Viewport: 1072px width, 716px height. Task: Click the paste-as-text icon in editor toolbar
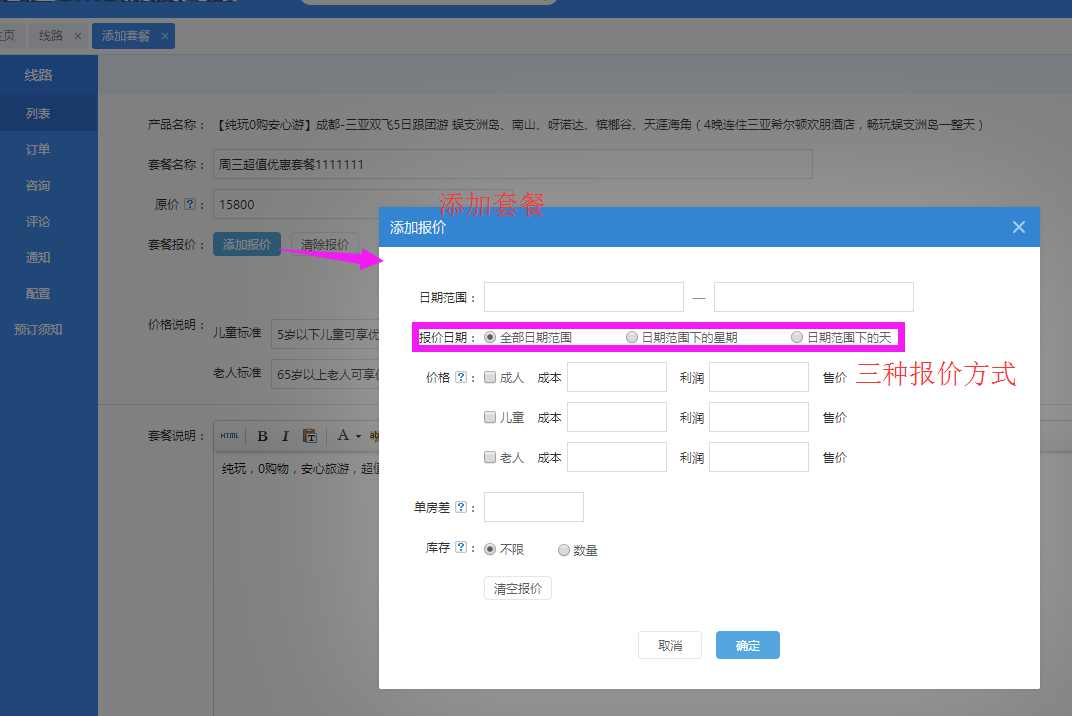click(x=310, y=436)
